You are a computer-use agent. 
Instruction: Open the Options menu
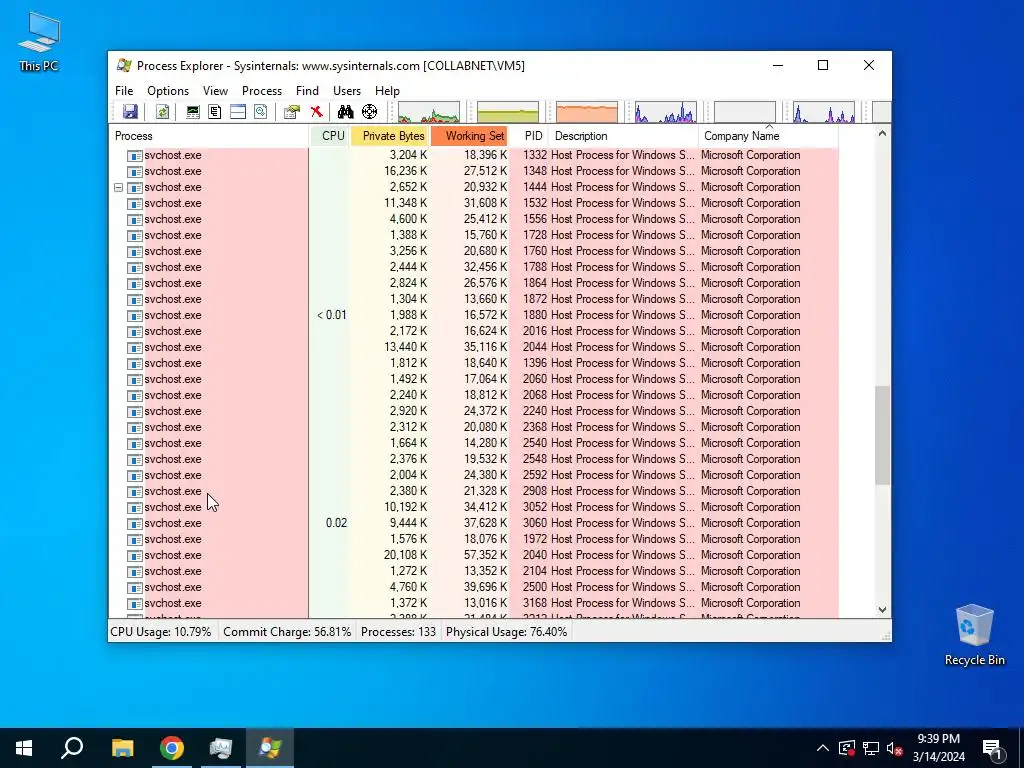point(168,91)
